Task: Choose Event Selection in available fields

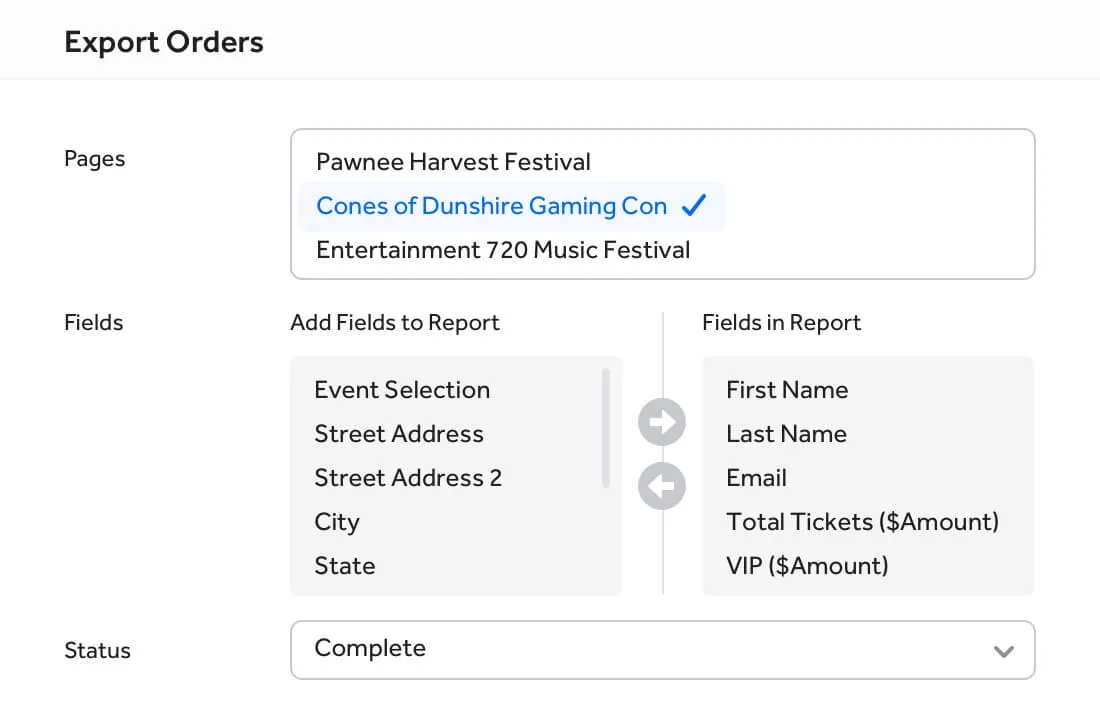Action: [402, 390]
